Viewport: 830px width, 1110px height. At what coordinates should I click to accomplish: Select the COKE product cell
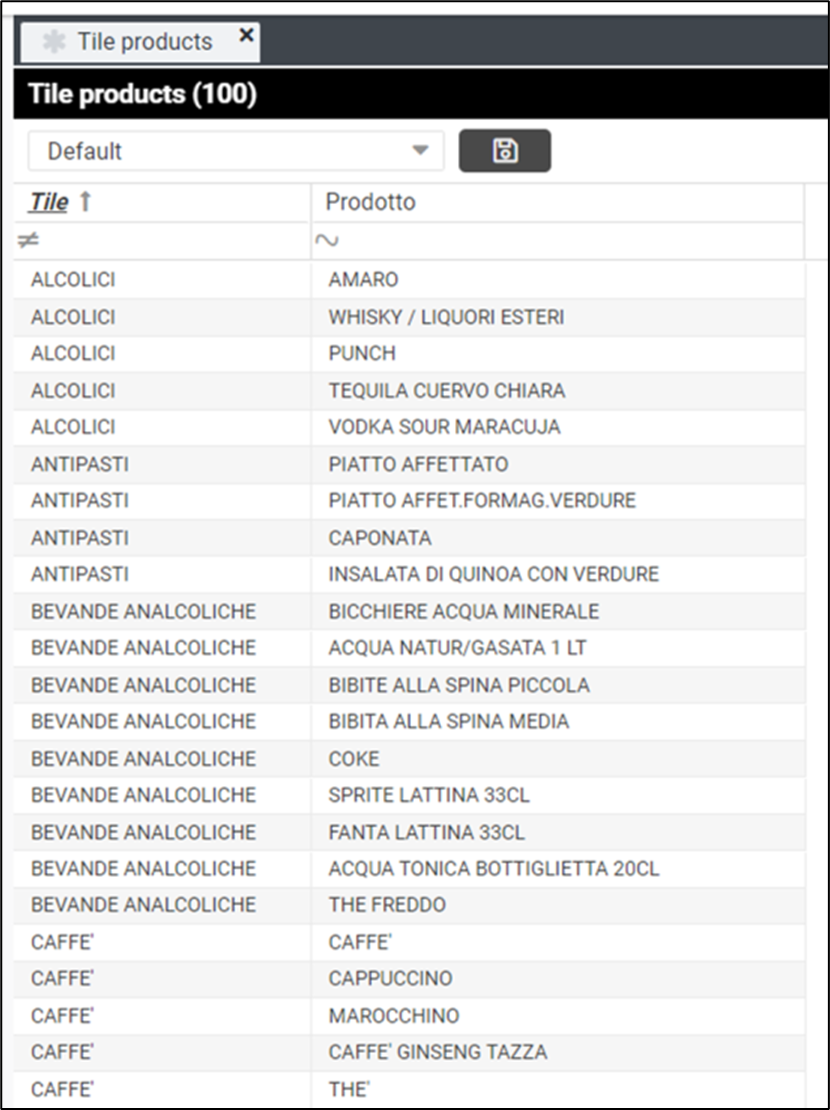pyautogui.click(x=354, y=758)
